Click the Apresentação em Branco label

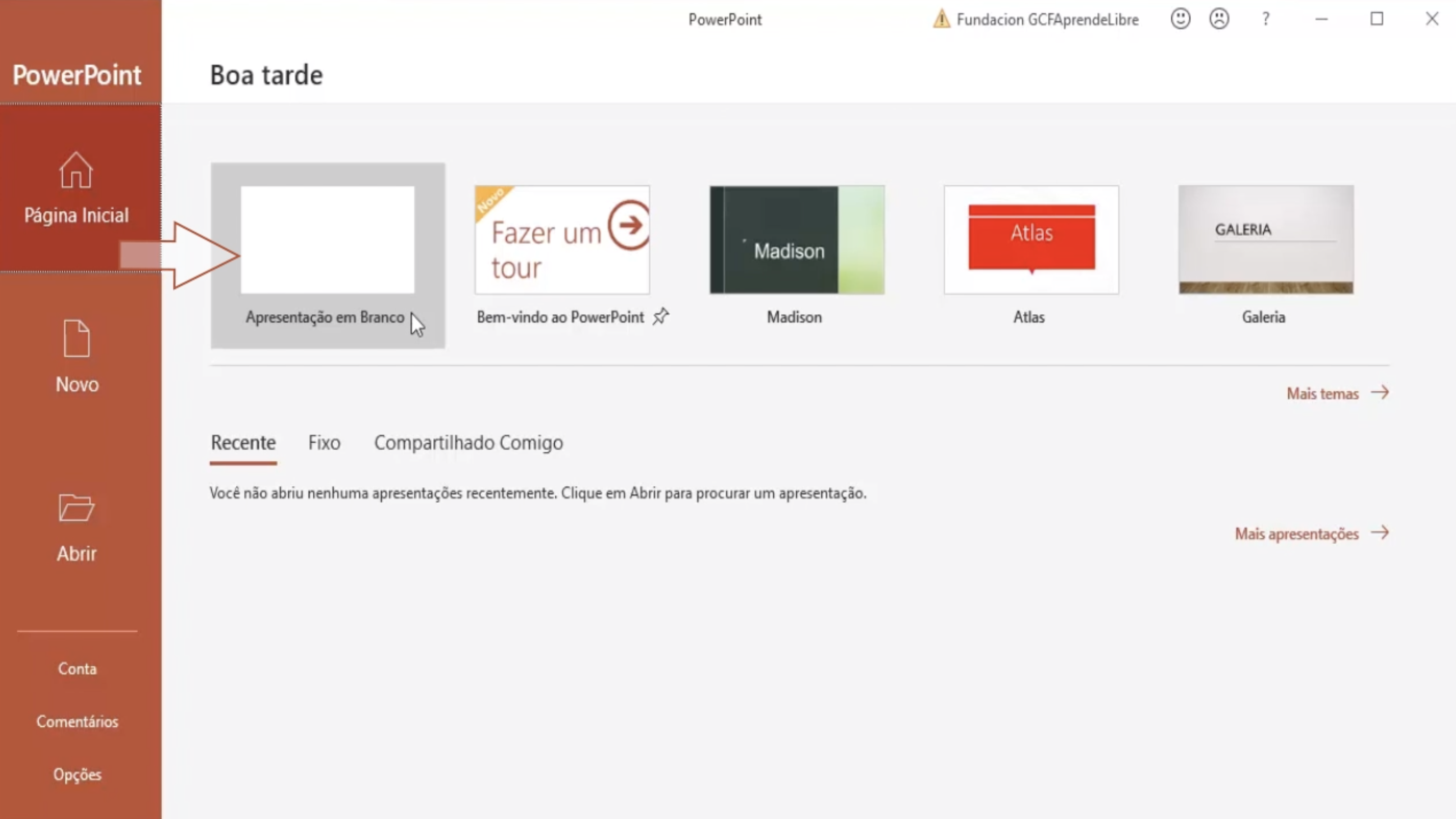(325, 318)
